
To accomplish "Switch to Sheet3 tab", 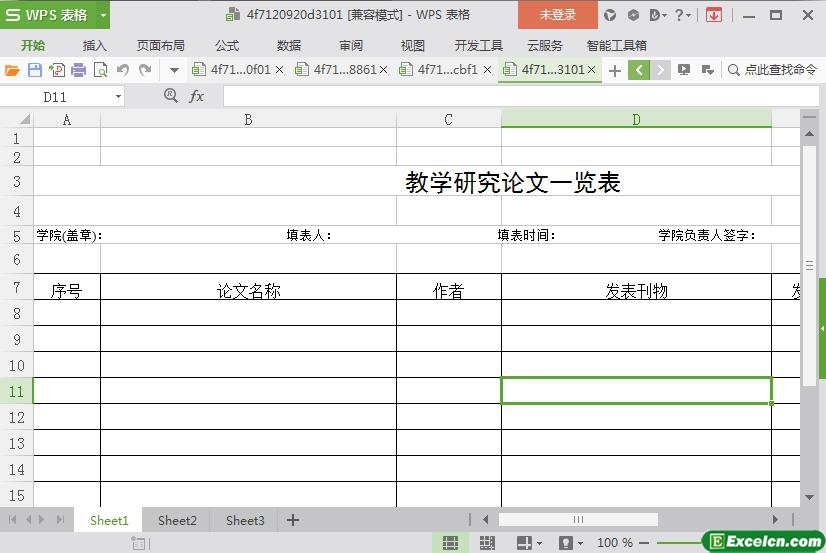I will [x=245, y=520].
